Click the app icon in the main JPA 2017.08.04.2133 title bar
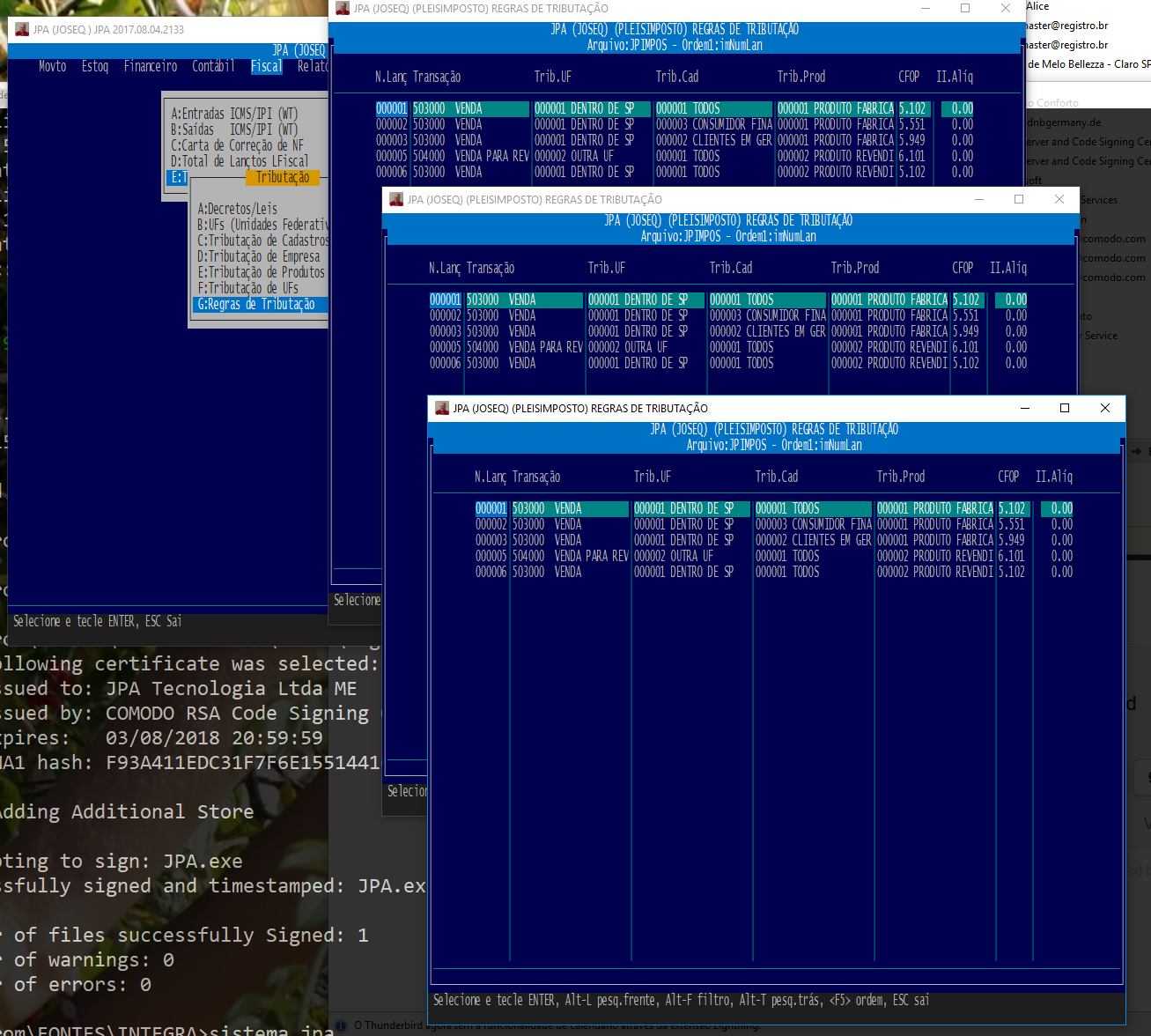This screenshot has width=1151, height=1036. [x=22, y=29]
